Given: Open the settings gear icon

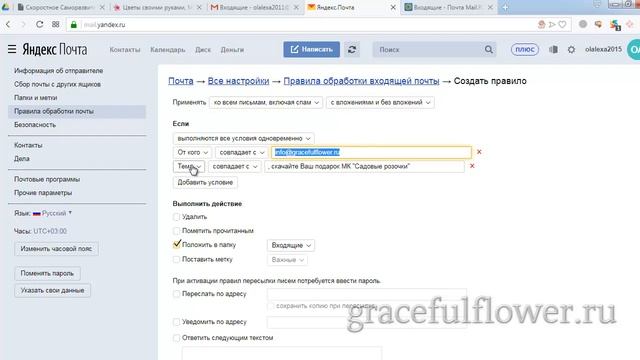Looking at the screenshot, I should [x=571, y=49].
